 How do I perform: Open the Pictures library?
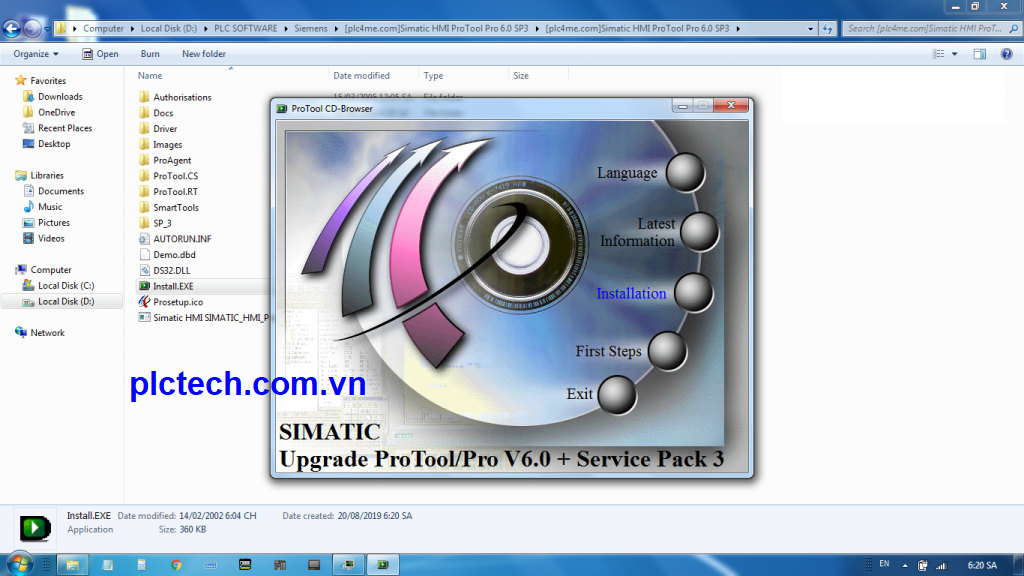pyautogui.click(x=46, y=222)
